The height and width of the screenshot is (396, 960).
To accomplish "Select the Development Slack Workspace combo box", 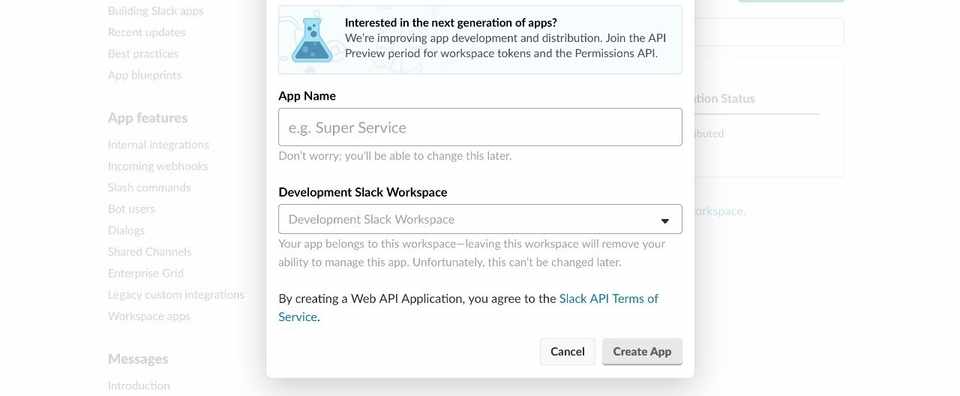I will click(480, 219).
